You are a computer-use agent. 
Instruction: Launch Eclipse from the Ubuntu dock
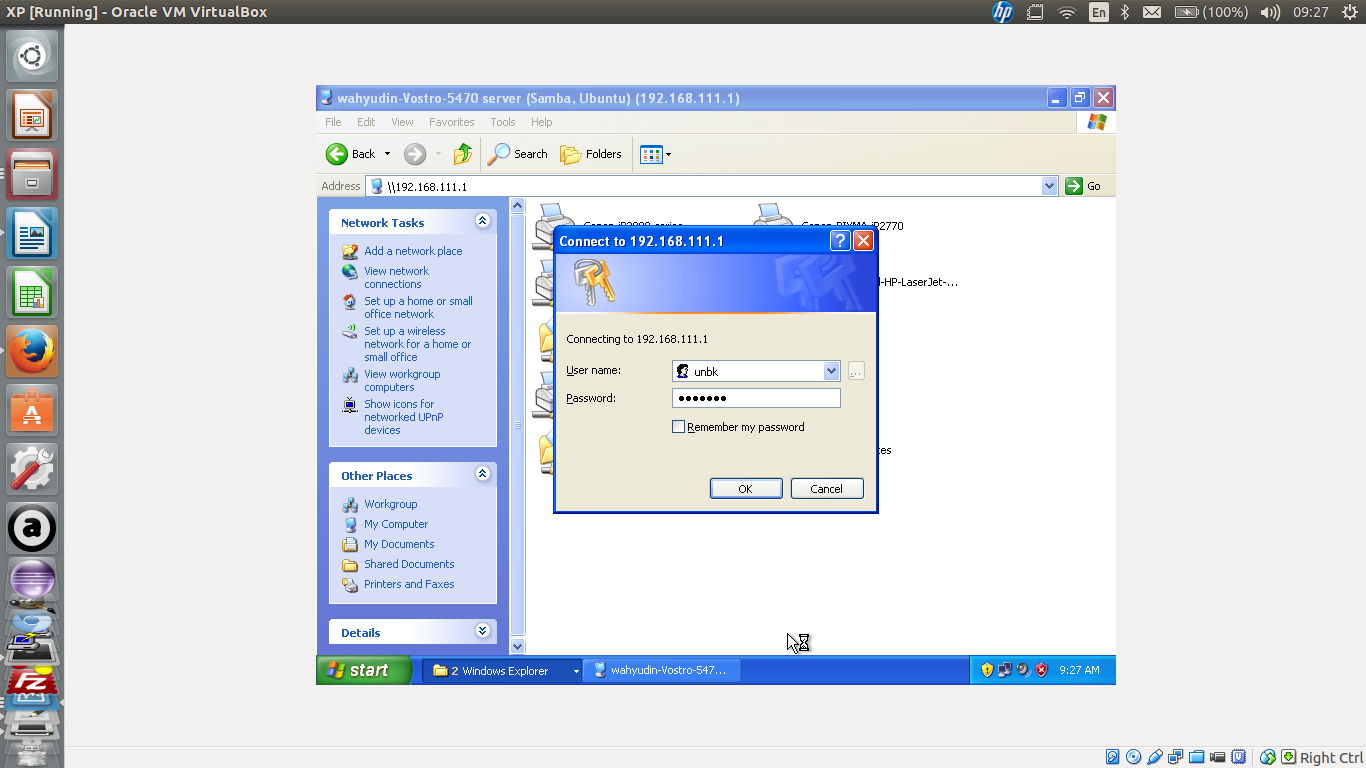point(32,580)
